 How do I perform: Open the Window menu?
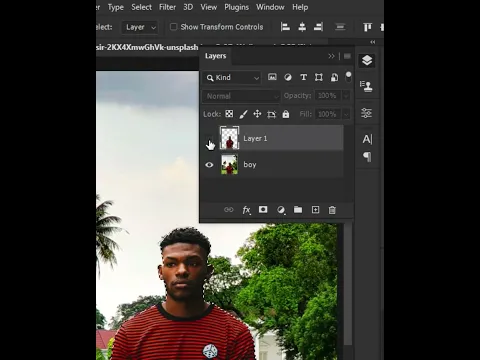(270, 7)
